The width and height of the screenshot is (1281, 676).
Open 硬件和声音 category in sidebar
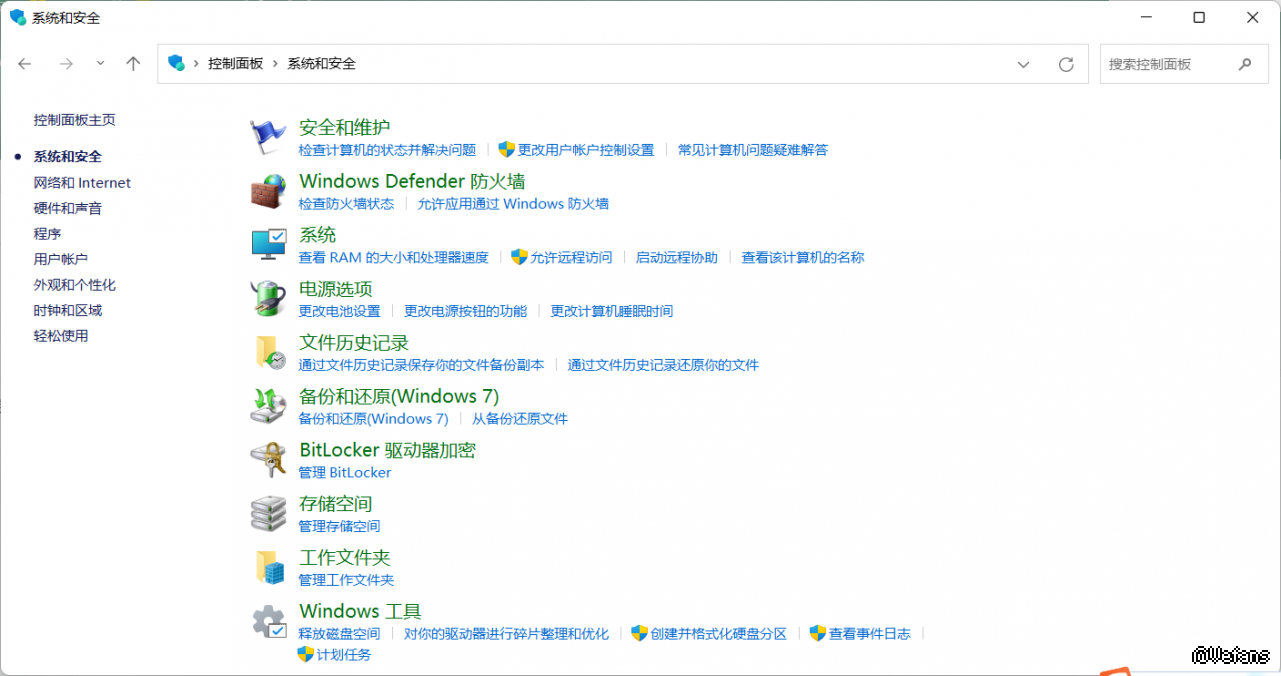[67, 208]
